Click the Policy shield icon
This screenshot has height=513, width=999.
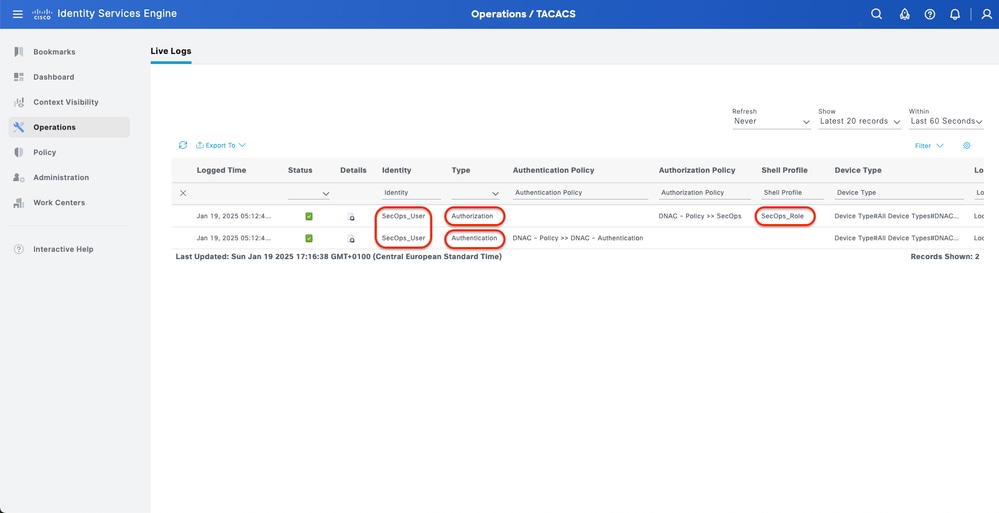[18, 152]
